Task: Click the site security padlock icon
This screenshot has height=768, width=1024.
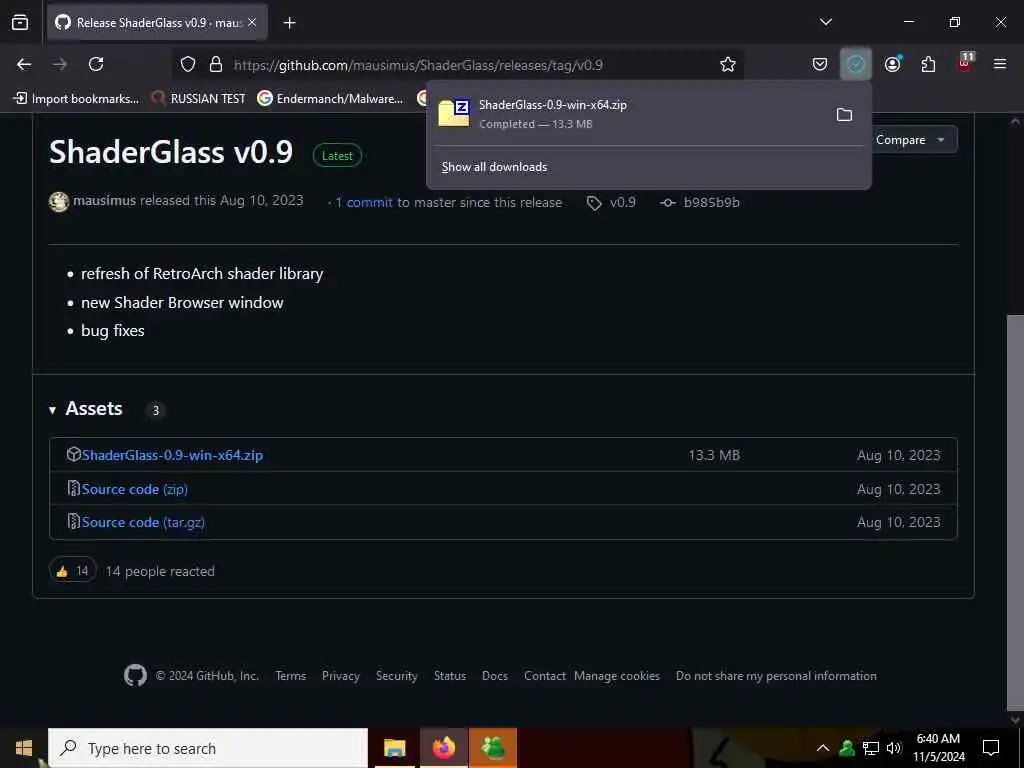Action: click(x=216, y=64)
